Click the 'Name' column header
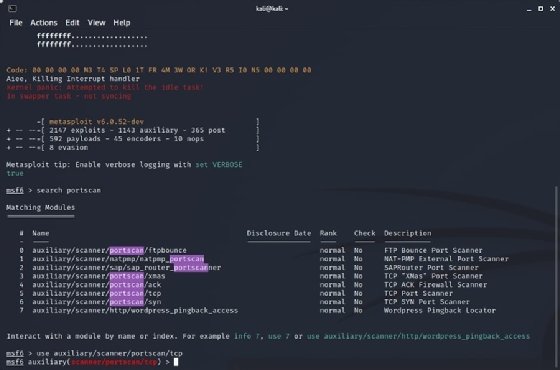560x370 pixels. click(x=41, y=233)
